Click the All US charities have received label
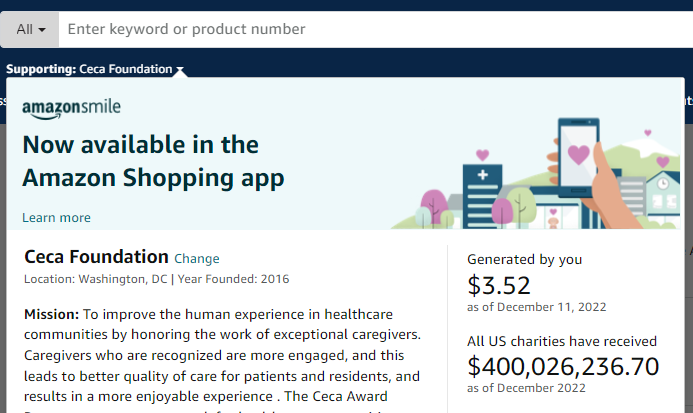Image resolution: width=693 pixels, height=413 pixels. (x=562, y=341)
